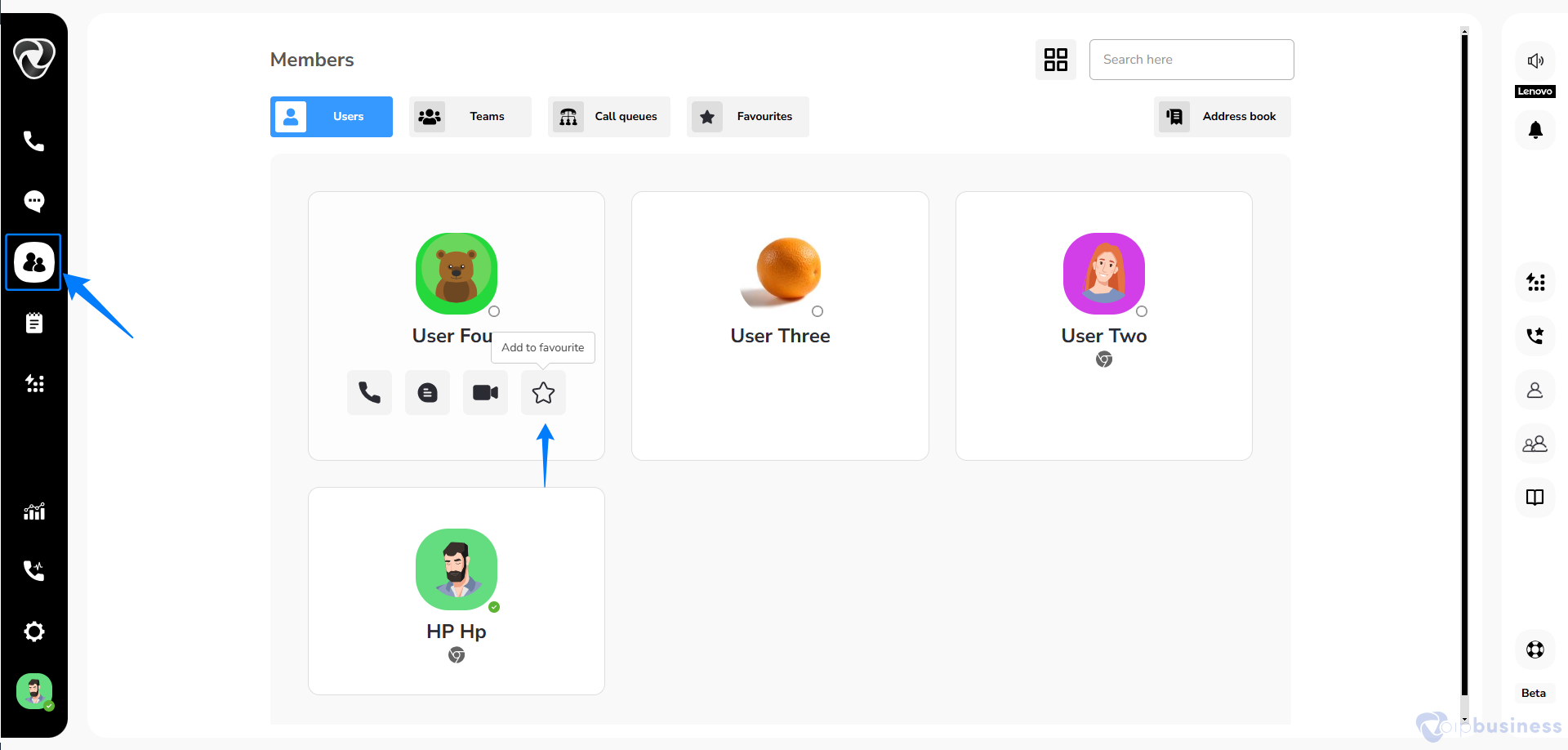Click the call button on User Four card
Screen dimensions: 1568x750
pos(369,393)
